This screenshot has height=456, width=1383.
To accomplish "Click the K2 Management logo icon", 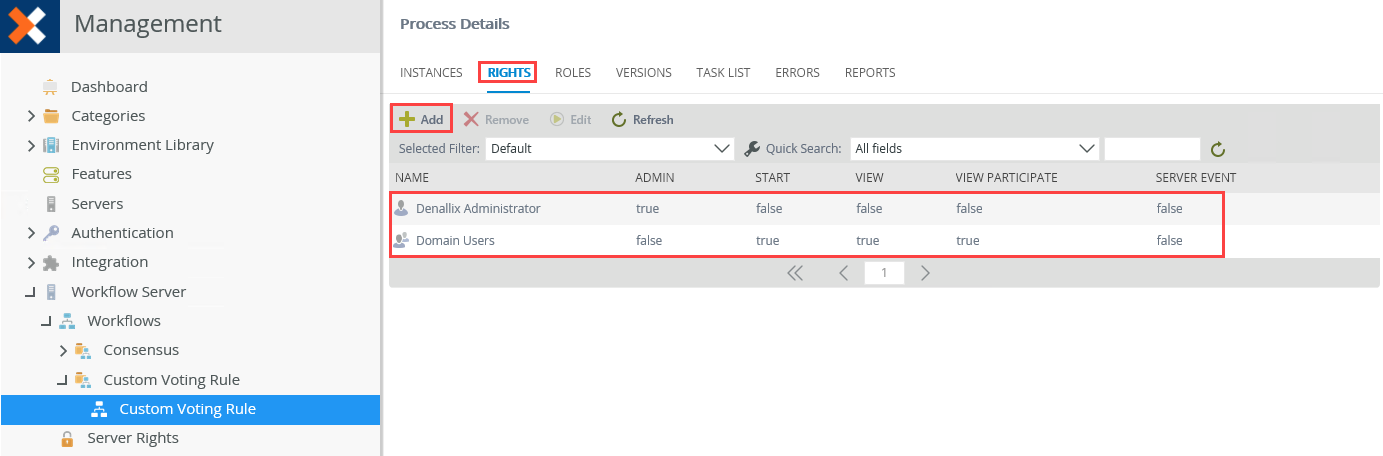I will tap(29, 25).
